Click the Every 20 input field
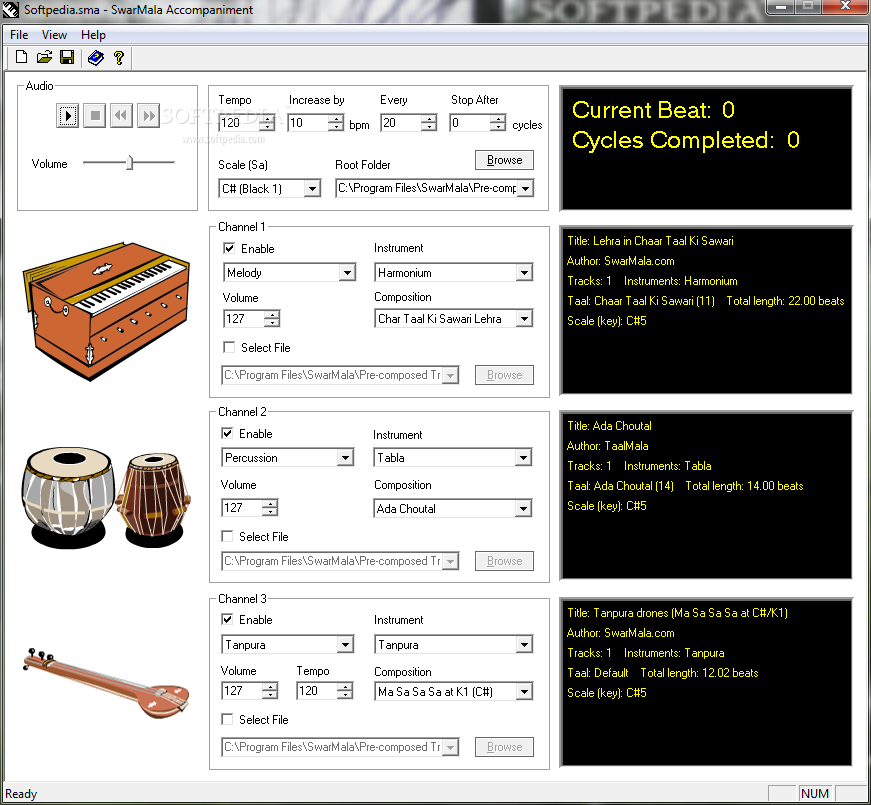 pyautogui.click(x=402, y=123)
